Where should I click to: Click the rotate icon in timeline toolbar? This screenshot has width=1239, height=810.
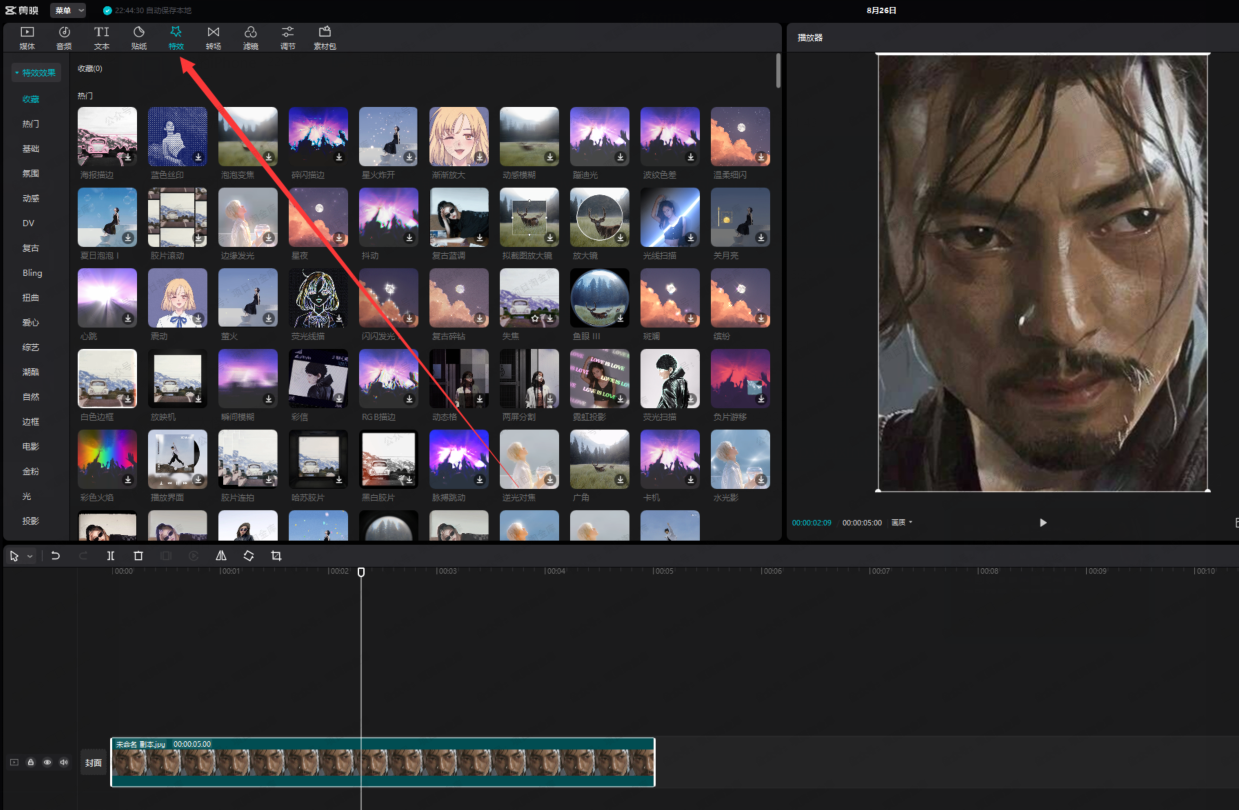(x=248, y=556)
